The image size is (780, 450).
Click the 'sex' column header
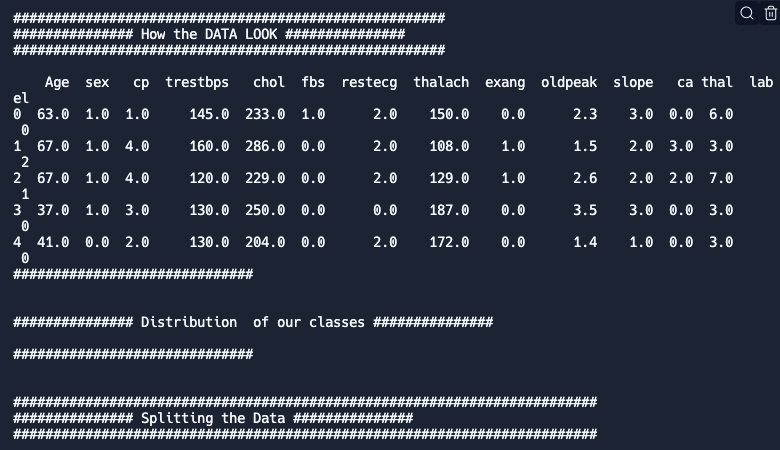pyautogui.click(x=97, y=82)
